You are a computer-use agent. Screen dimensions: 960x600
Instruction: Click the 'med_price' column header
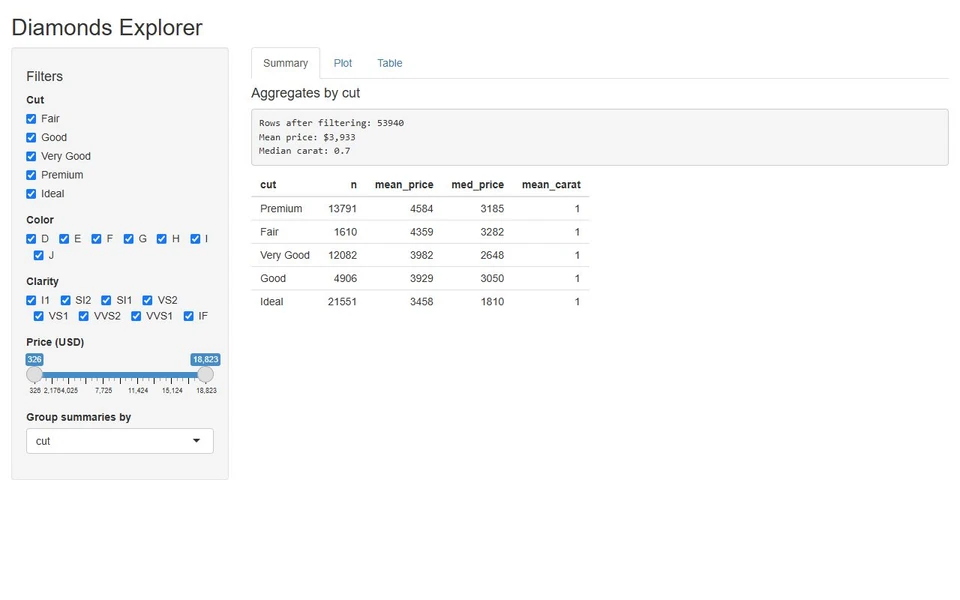coord(478,185)
